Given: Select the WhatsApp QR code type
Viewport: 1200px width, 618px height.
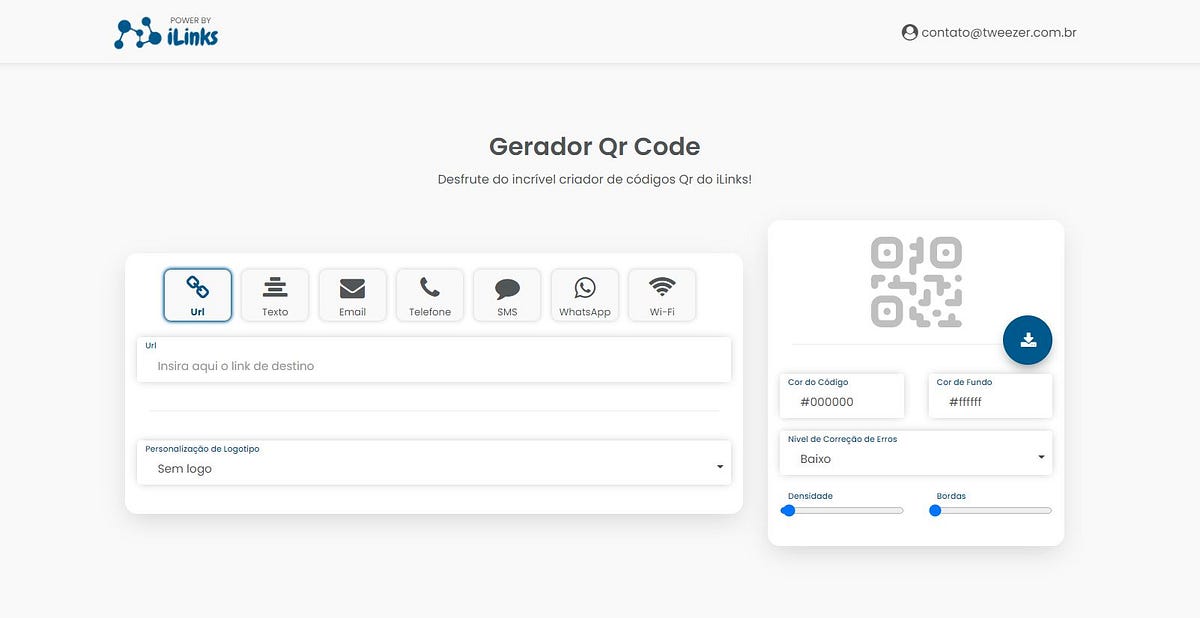Looking at the screenshot, I should 584,294.
